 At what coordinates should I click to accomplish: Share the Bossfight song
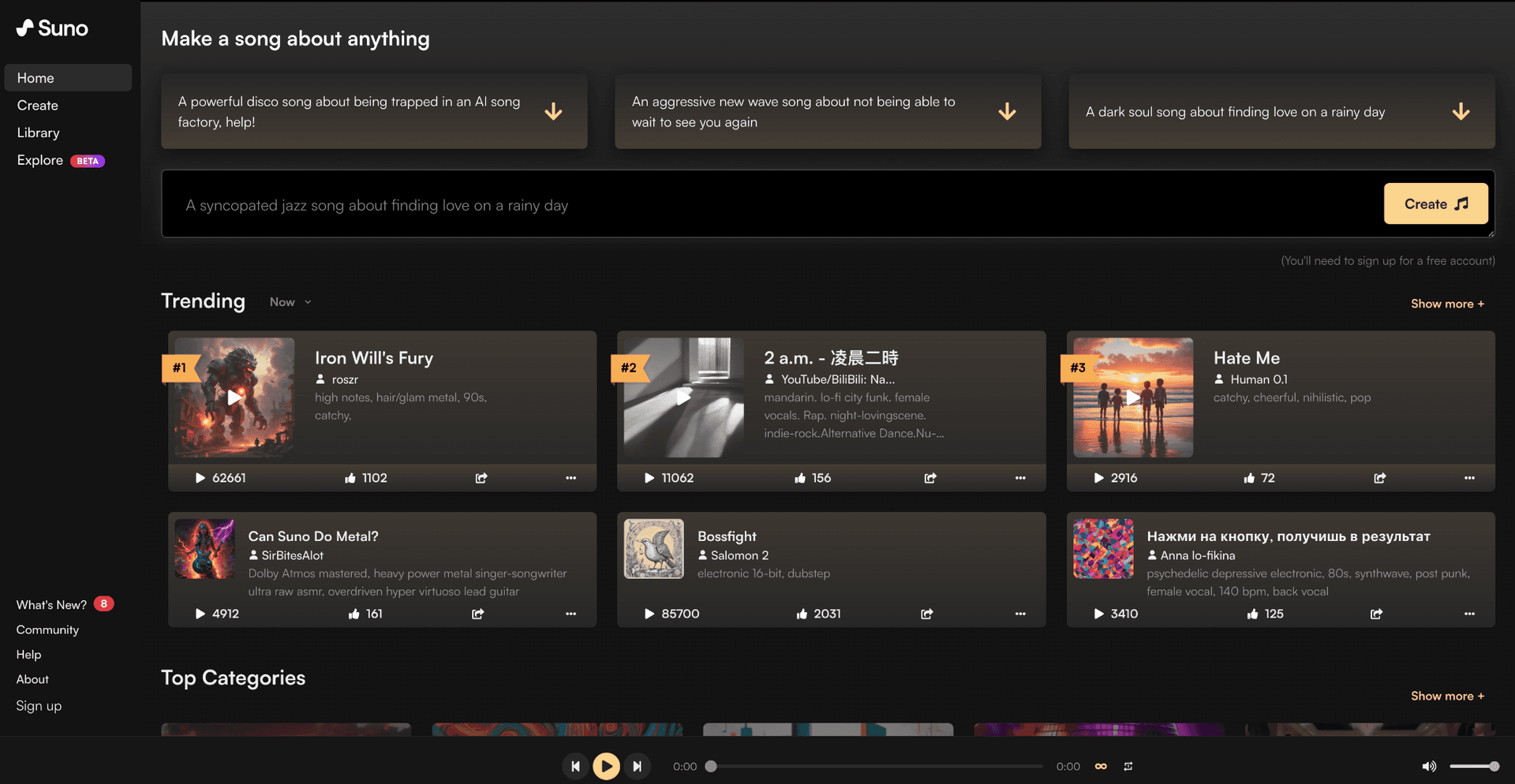(927, 614)
